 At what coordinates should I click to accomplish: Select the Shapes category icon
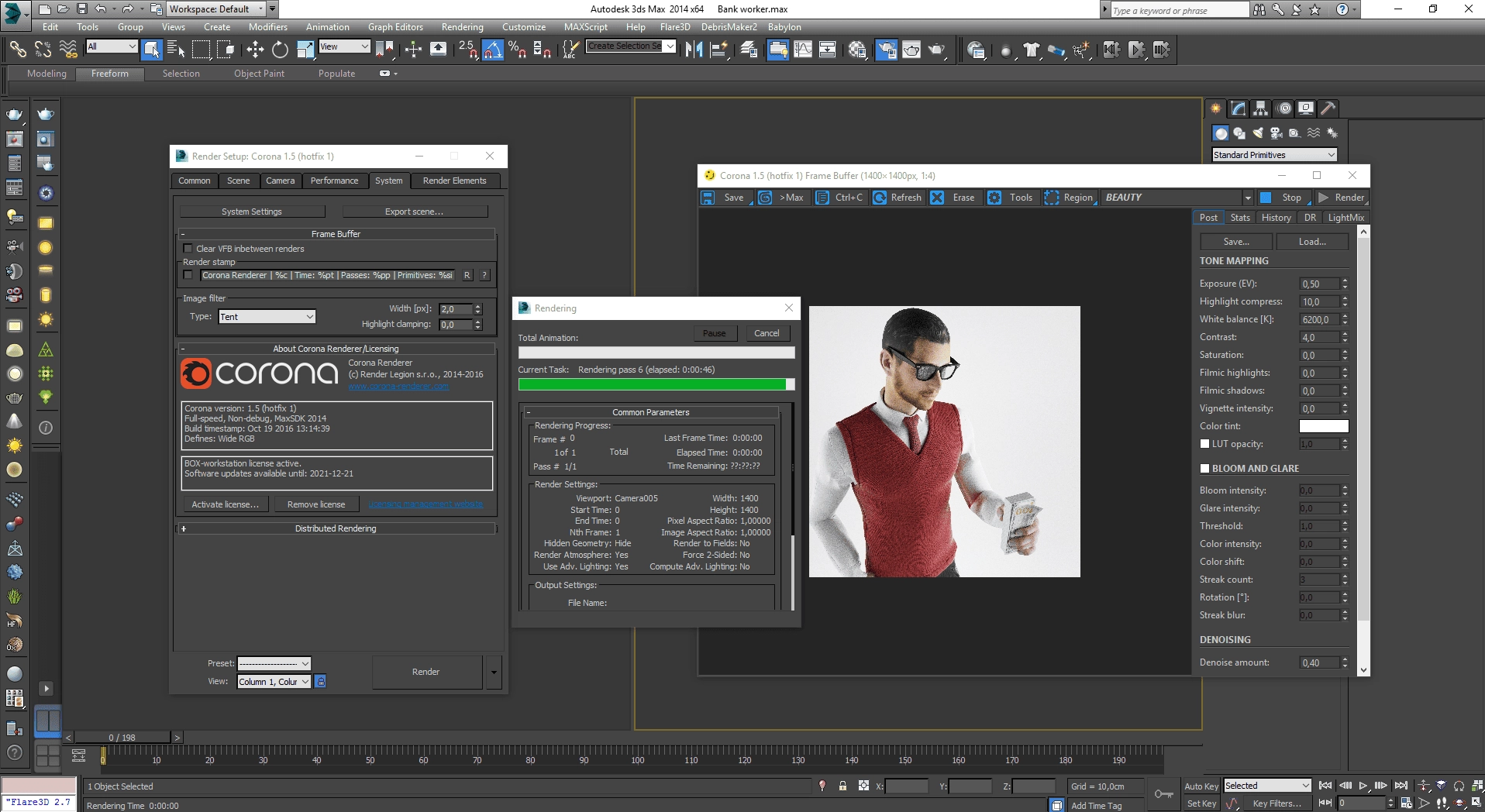pyautogui.click(x=1239, y=133)
